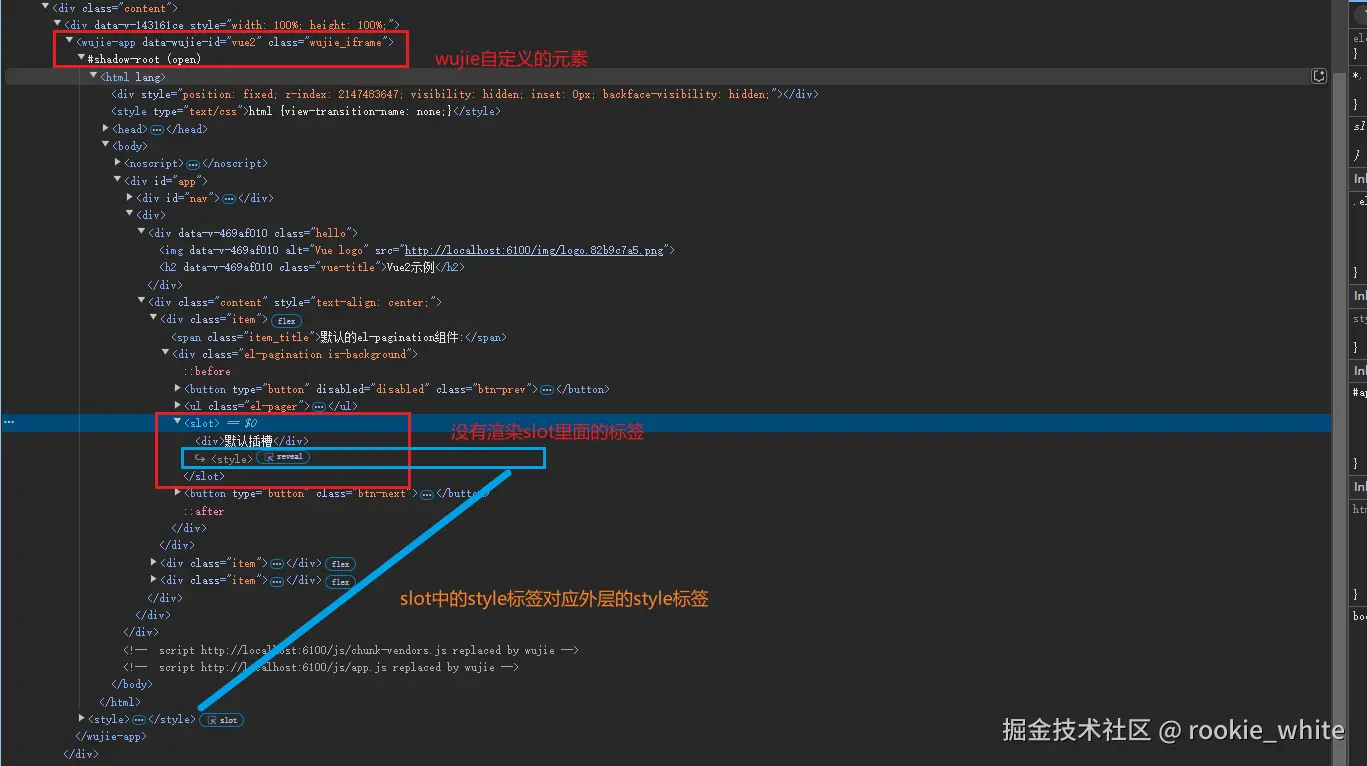Open the logo.82b9c7a5.png src link

click(x=533, y=251)
